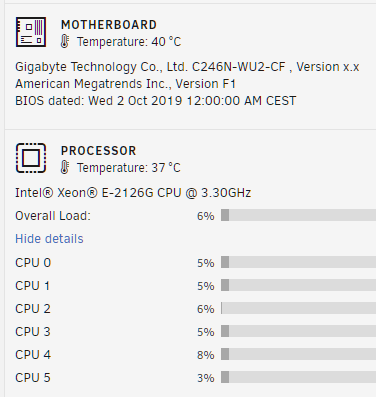The image size is (376, 397).
Task: Collapse CPU details with Hide details
Action: pos(49,239)
